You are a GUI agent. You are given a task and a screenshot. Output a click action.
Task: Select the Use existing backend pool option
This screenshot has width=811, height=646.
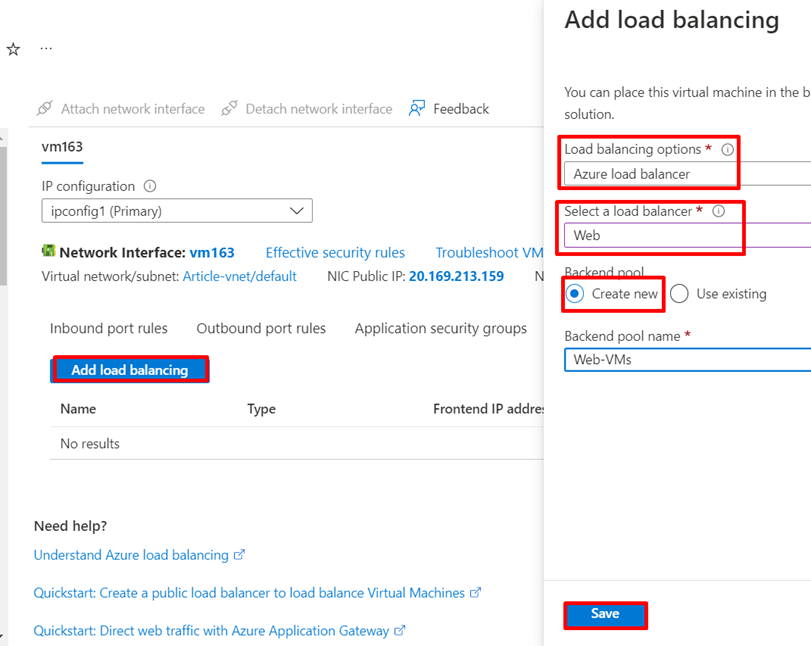679,294
